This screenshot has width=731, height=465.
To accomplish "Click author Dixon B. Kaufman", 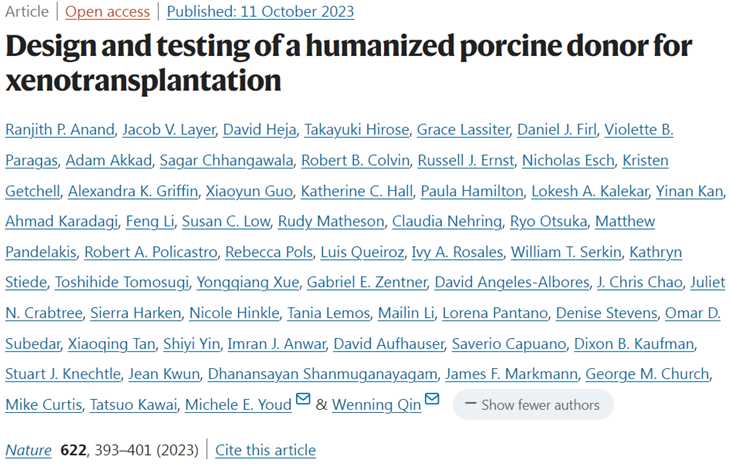I will point(634,344).
